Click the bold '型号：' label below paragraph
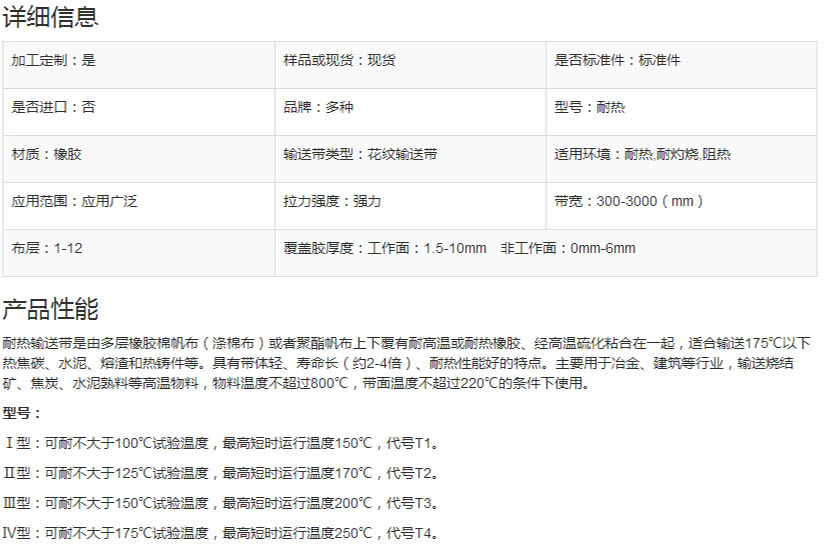The width and height of the screenshot is (824, 548). [22, 413]
